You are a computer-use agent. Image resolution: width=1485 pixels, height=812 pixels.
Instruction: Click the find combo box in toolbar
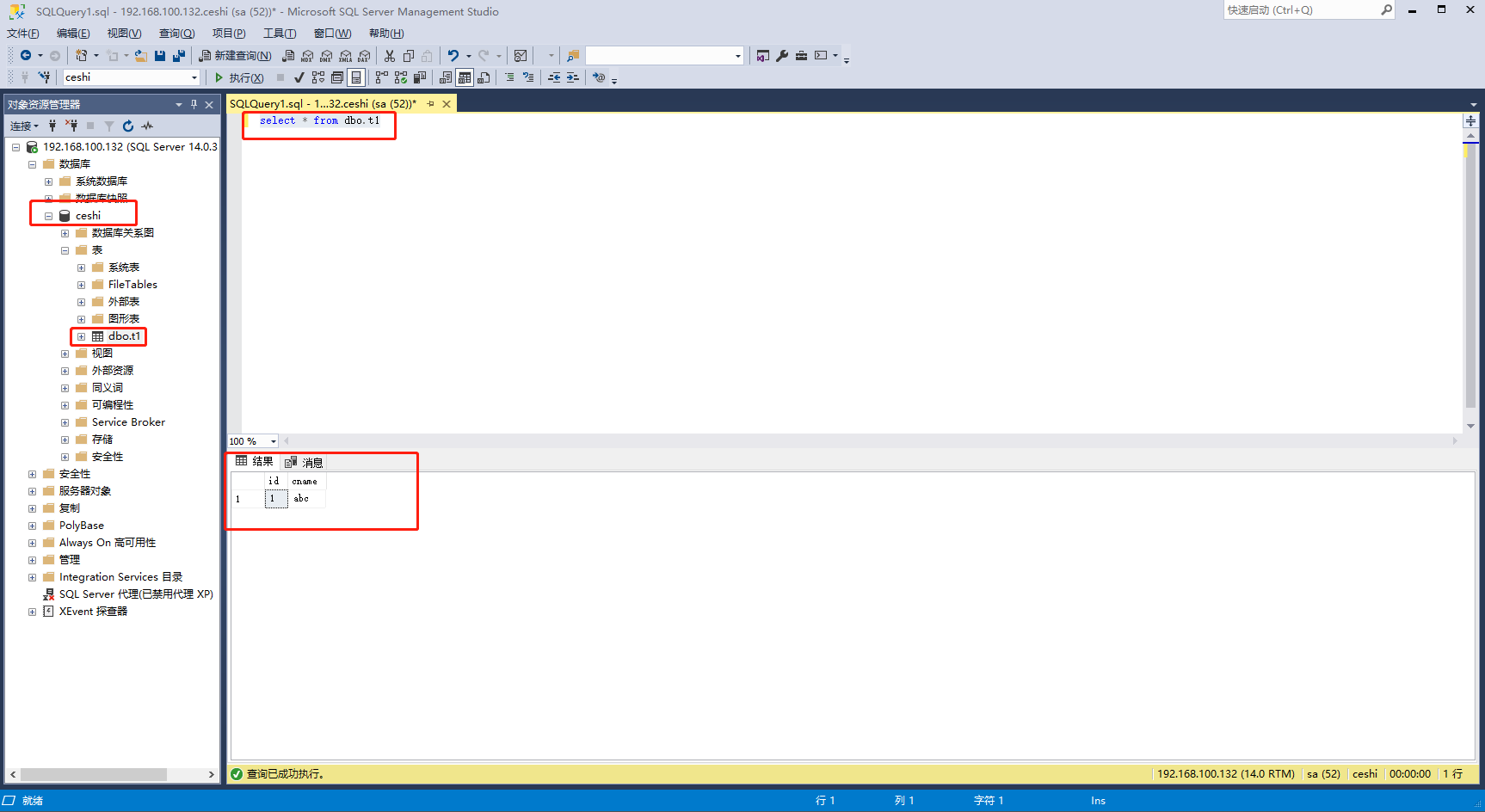click(x=664, y=55)
